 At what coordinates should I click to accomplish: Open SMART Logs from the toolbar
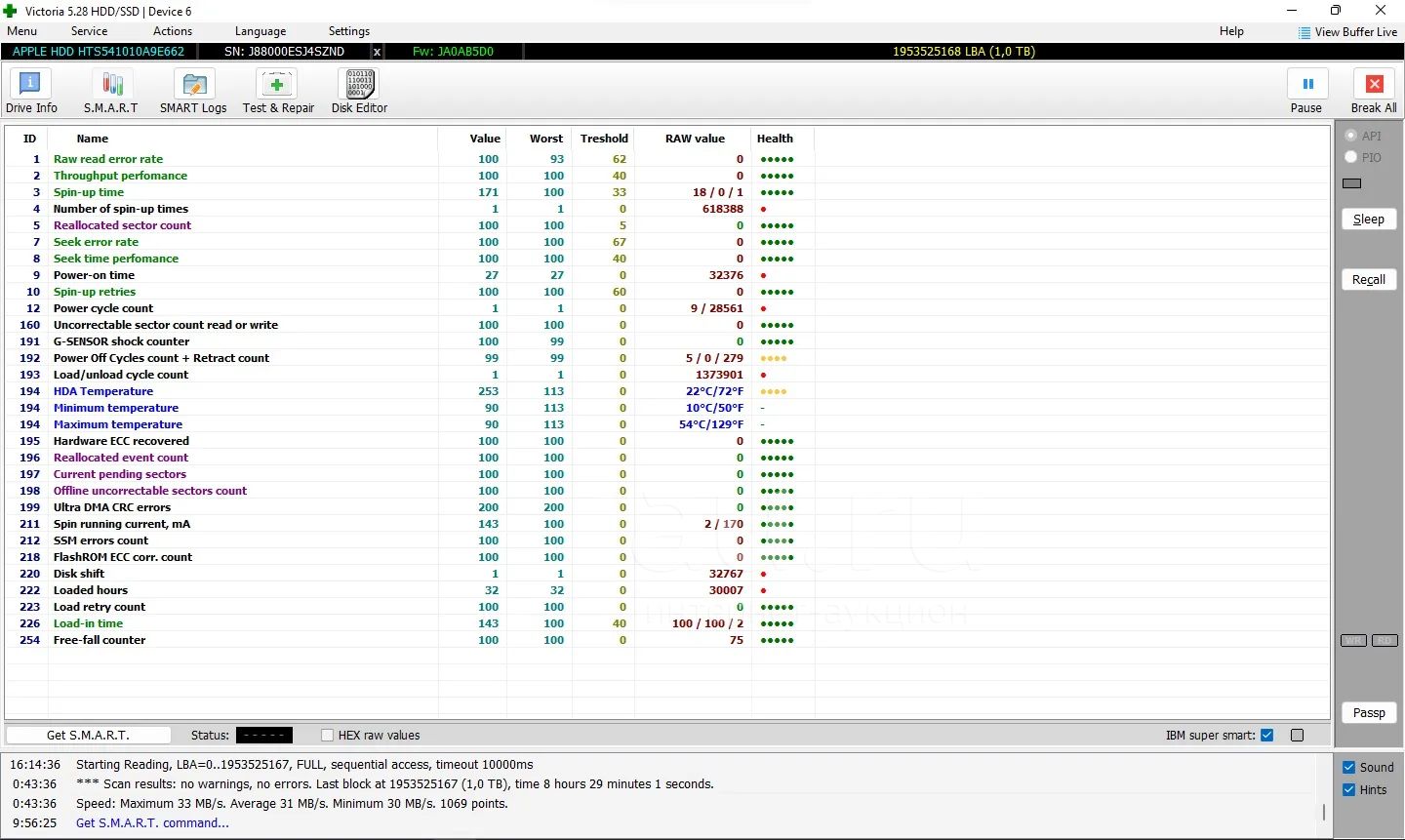tap(193, 92)
